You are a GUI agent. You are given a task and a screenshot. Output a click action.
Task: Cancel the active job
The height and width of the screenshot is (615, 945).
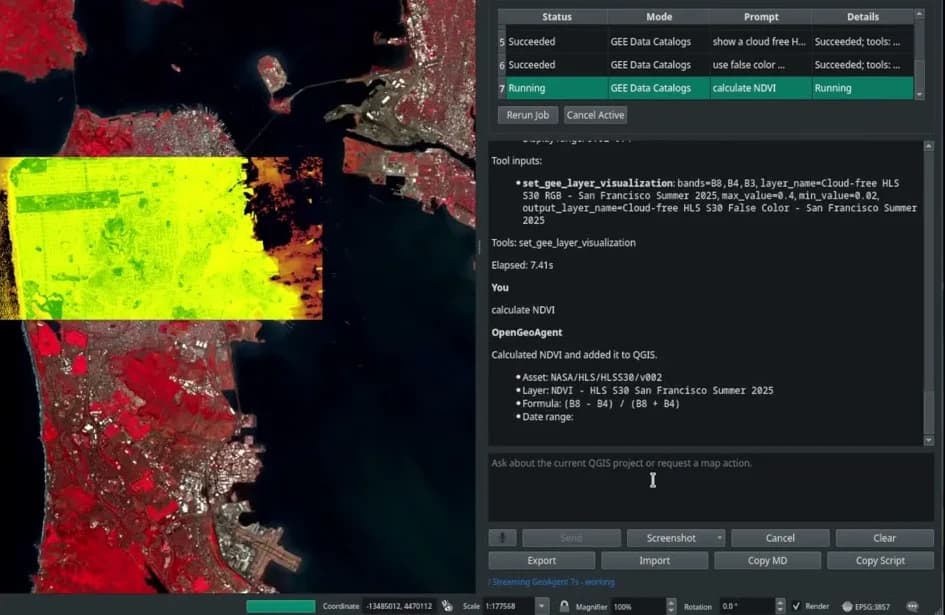pos(595,115)
